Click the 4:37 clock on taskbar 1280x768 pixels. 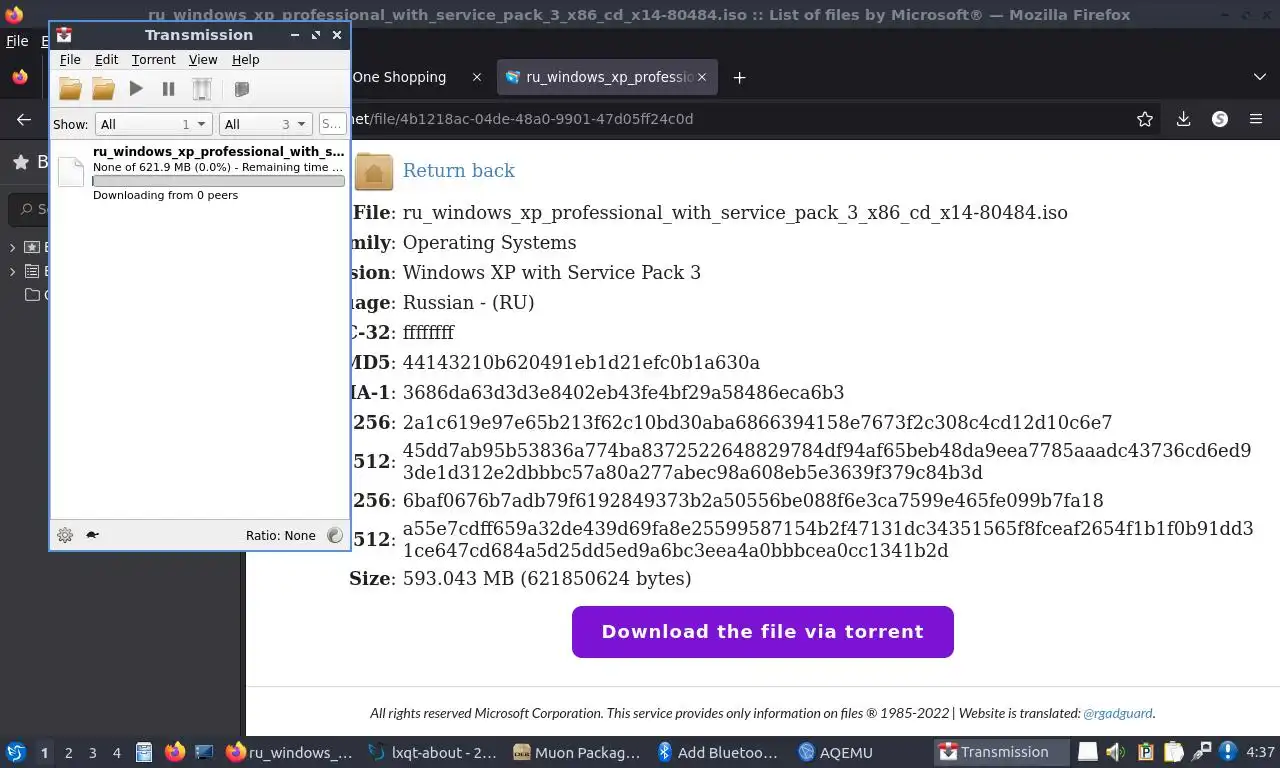click(x=1261, y=752)
